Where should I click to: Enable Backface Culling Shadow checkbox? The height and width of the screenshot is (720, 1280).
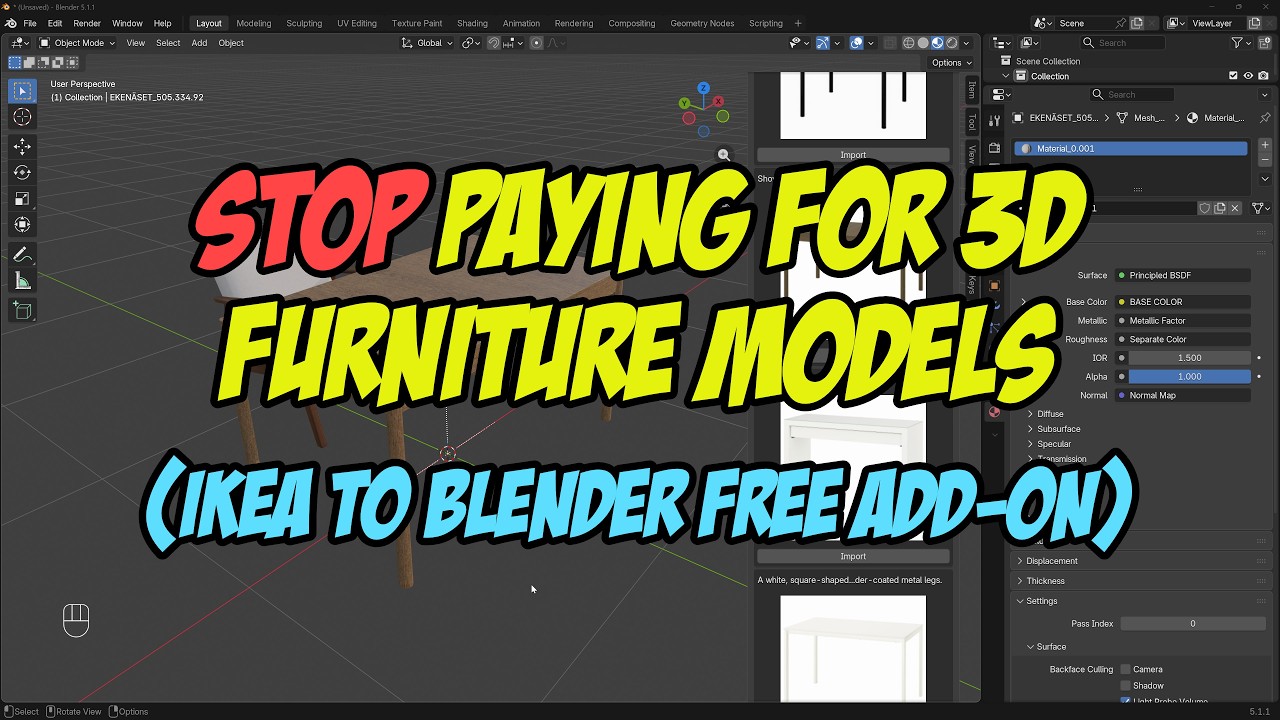(x=1125, y=686)
